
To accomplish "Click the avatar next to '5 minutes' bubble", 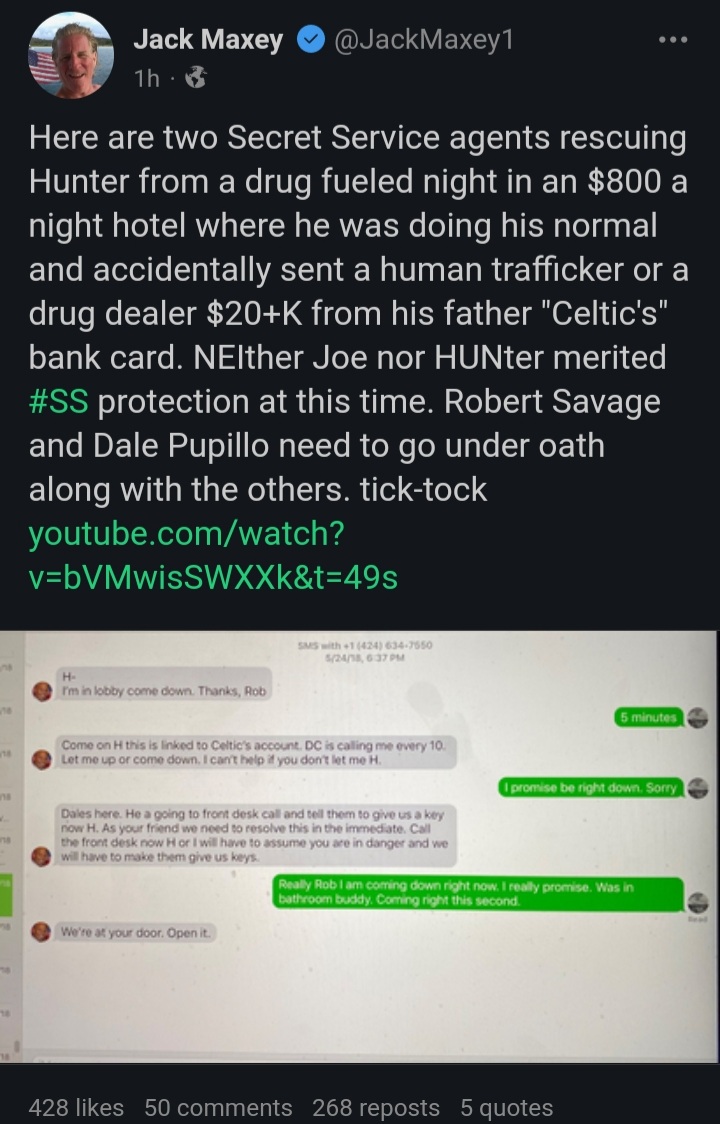I will coord(697,718).
